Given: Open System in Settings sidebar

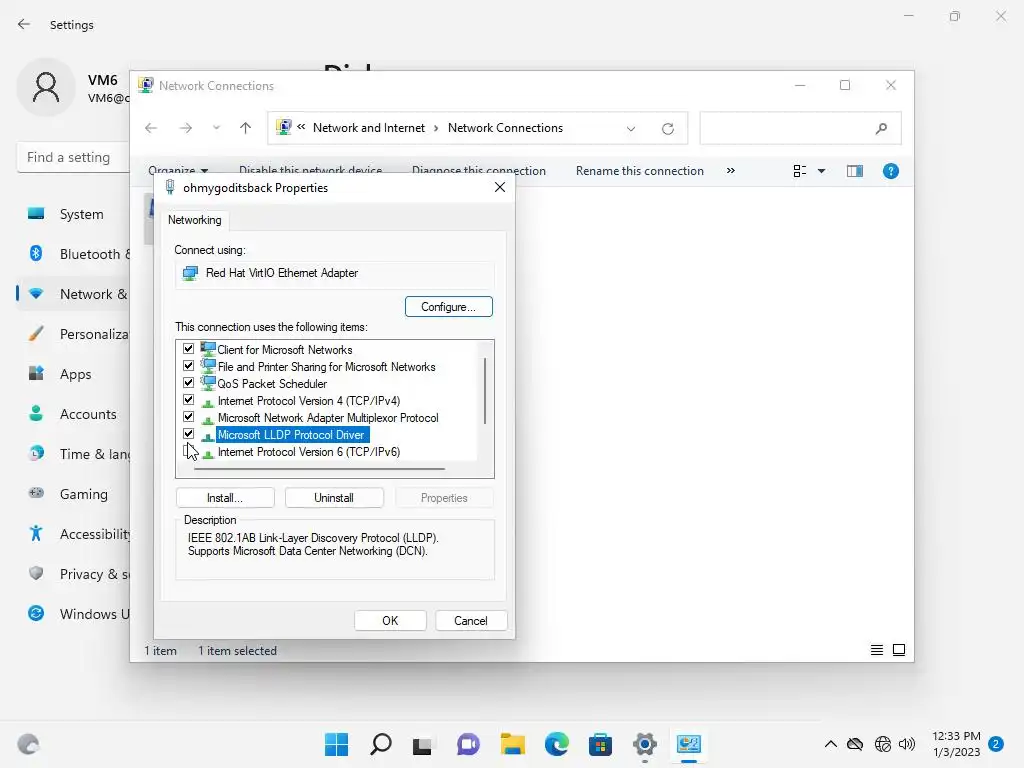Looking at the screenshot, I should click(x=73, y=214).
